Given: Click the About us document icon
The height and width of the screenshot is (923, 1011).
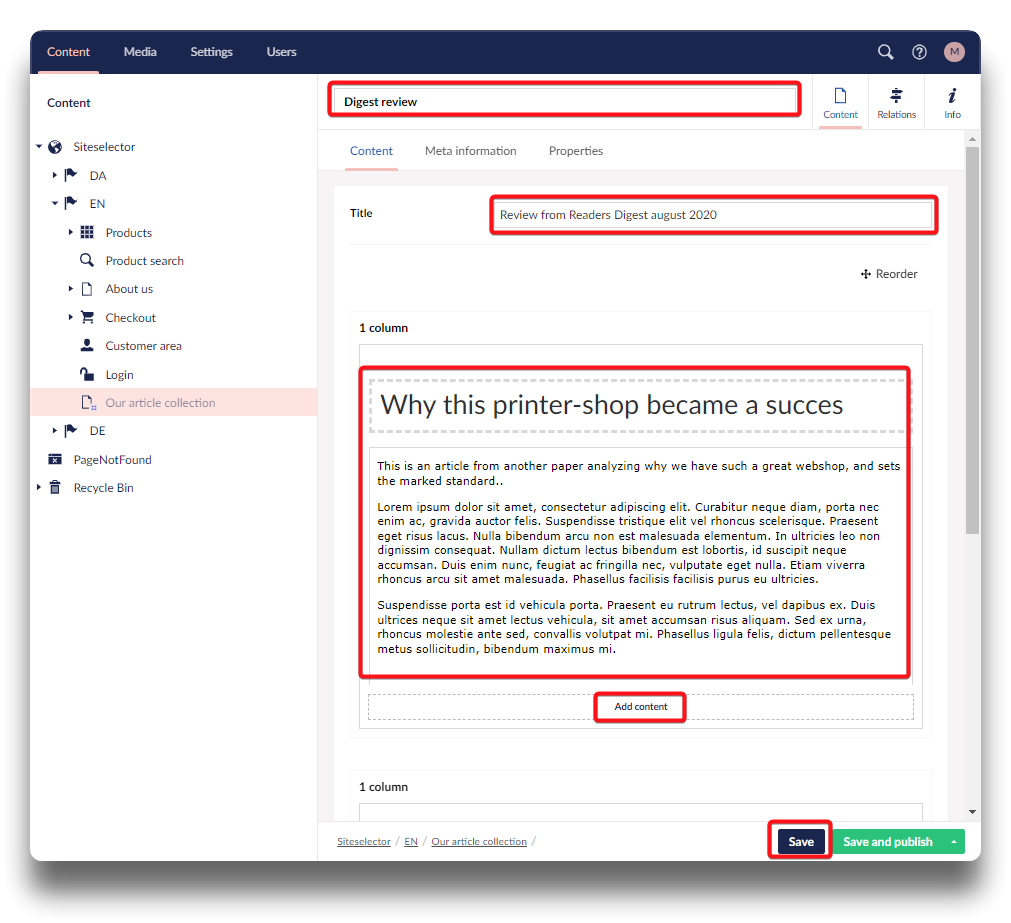Looking at the screenshot, I should click(87, 289).
